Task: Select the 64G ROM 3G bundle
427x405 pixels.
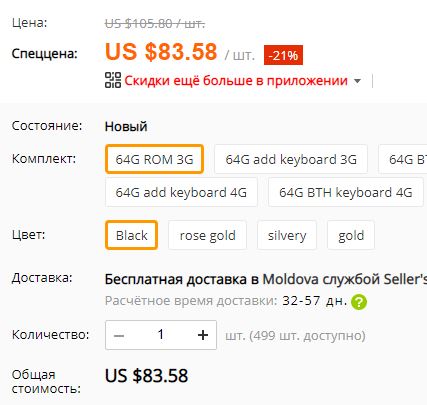Action: click(154, 159)
